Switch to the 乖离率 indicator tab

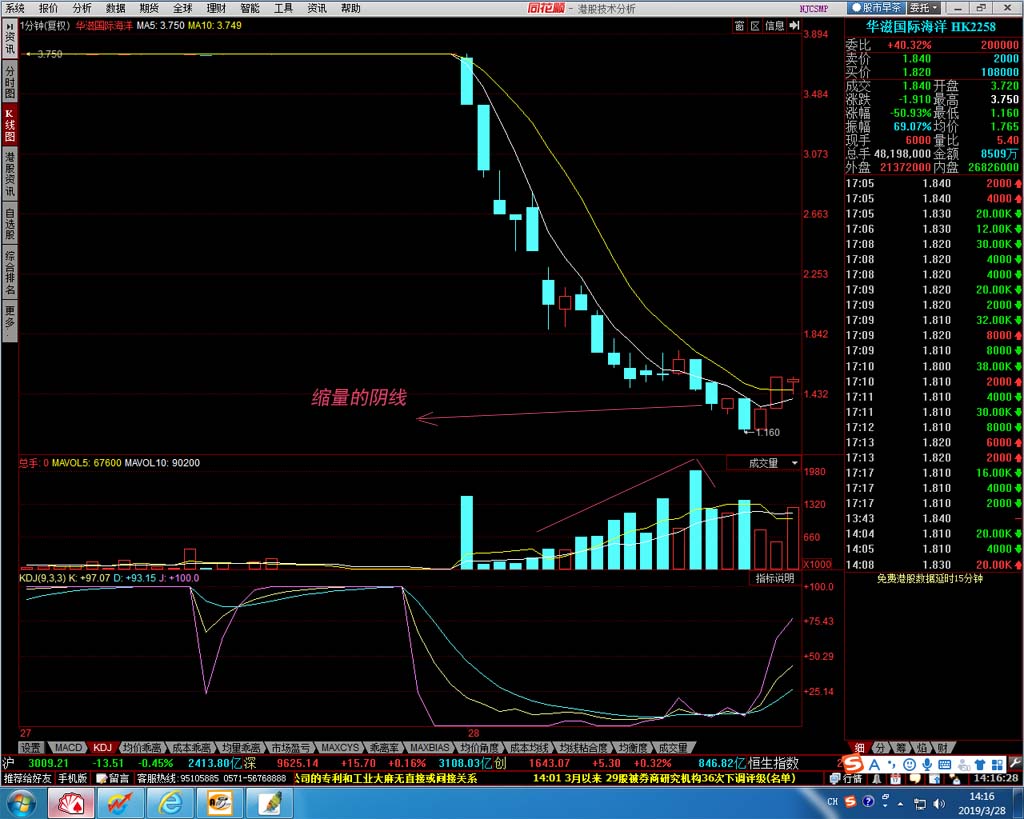(384, 747)
